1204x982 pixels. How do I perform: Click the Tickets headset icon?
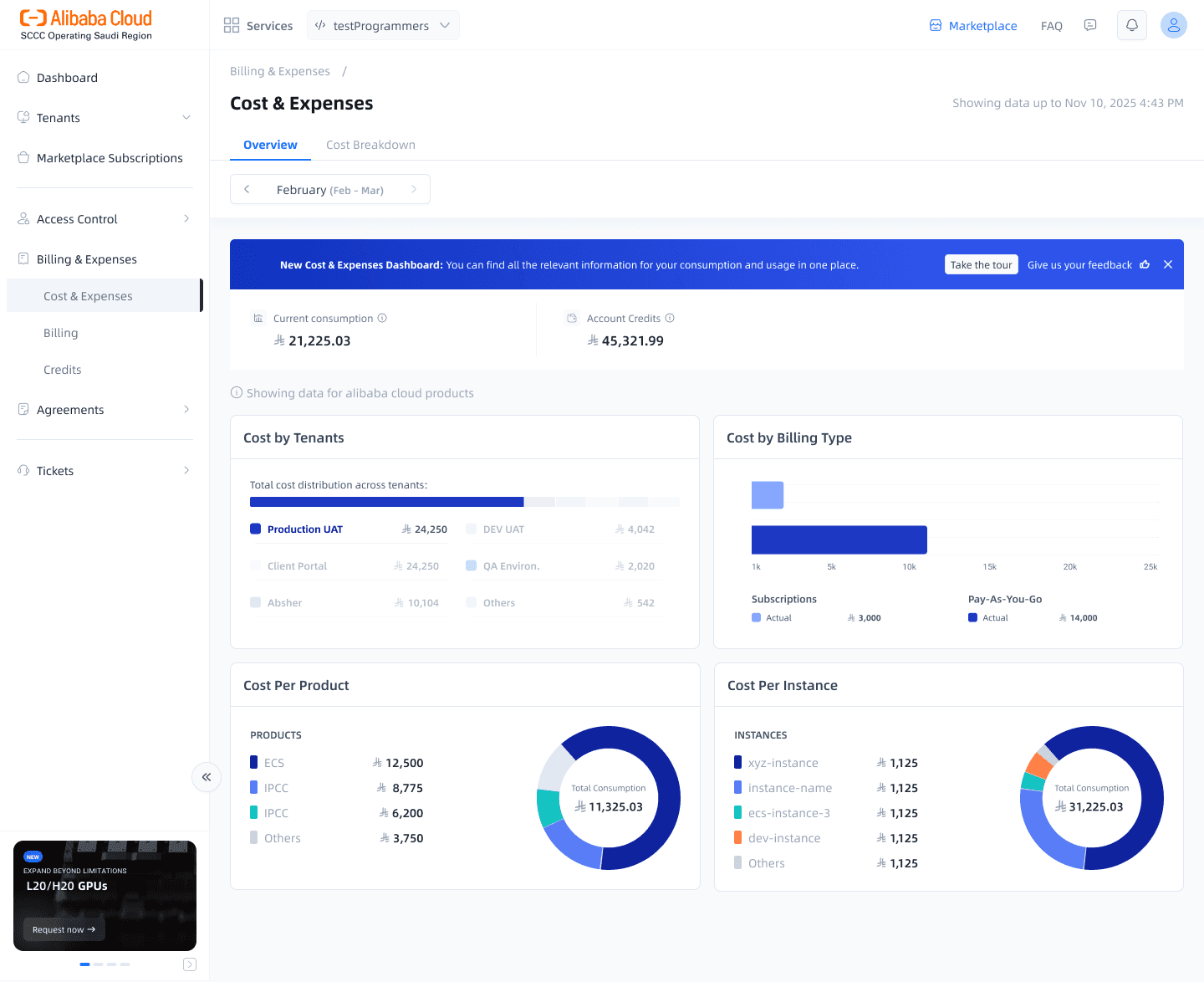point(23,470)
